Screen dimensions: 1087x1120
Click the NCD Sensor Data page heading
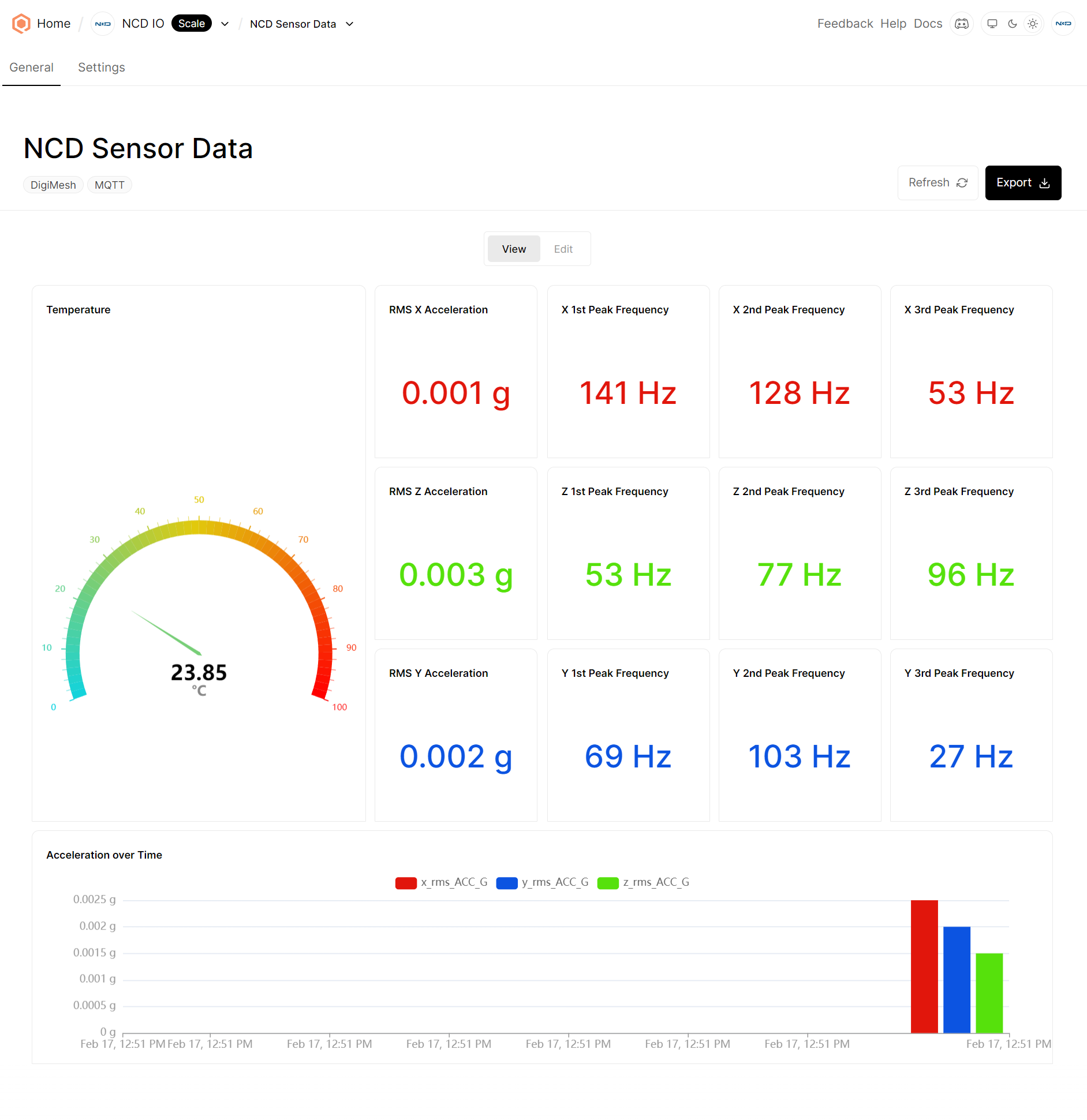pyautogui.click(x=138, y=148)
